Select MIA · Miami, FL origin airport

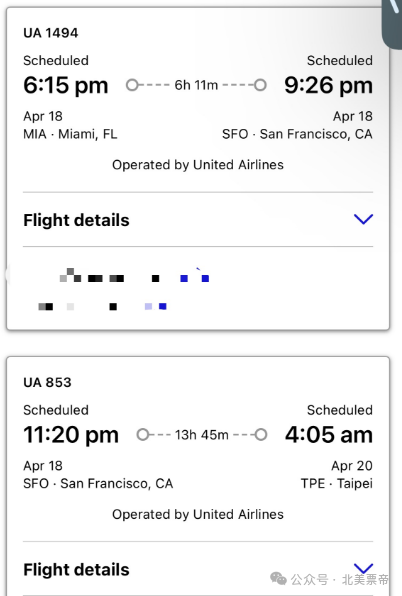pyautogui.click(x=70, y=134)
